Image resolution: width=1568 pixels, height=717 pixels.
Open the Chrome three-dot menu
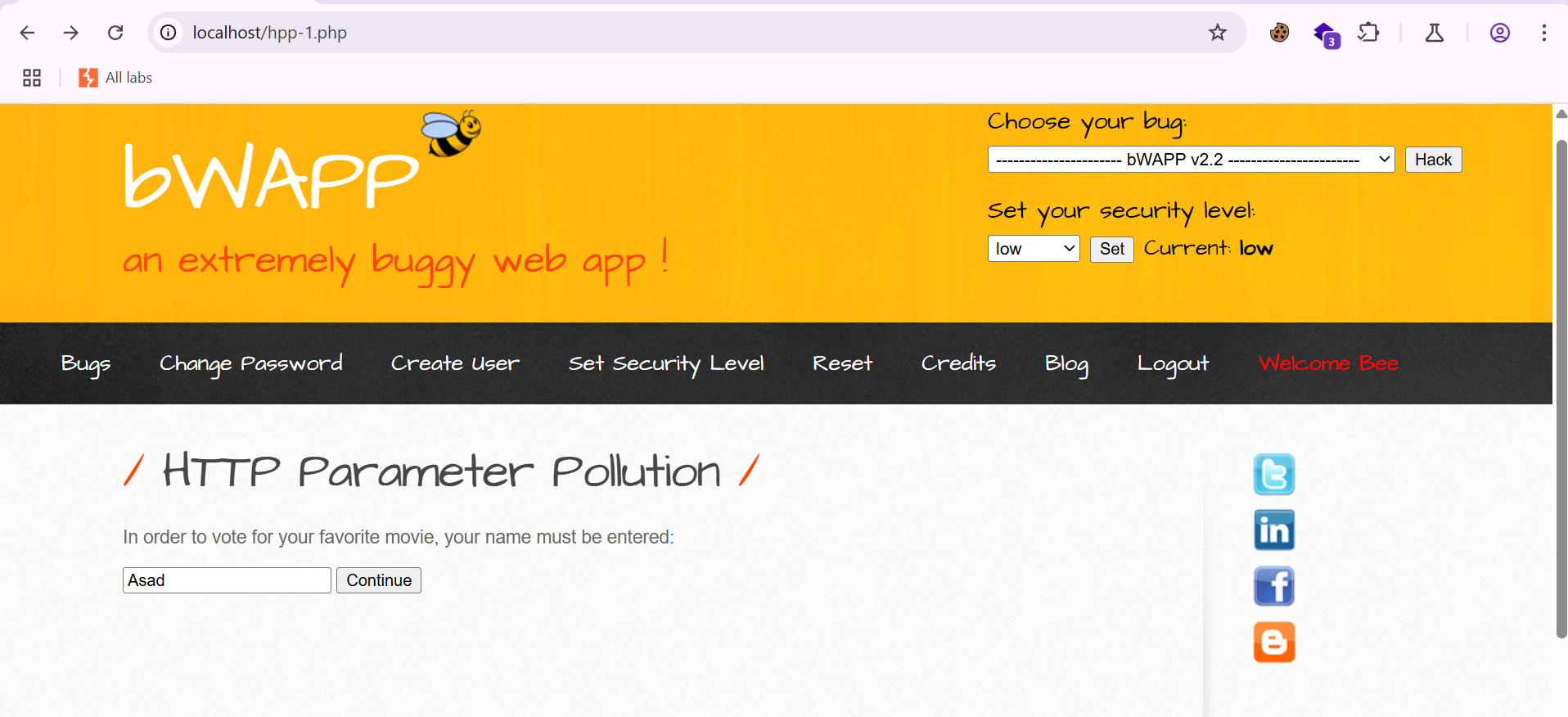tap(1543, 33)
